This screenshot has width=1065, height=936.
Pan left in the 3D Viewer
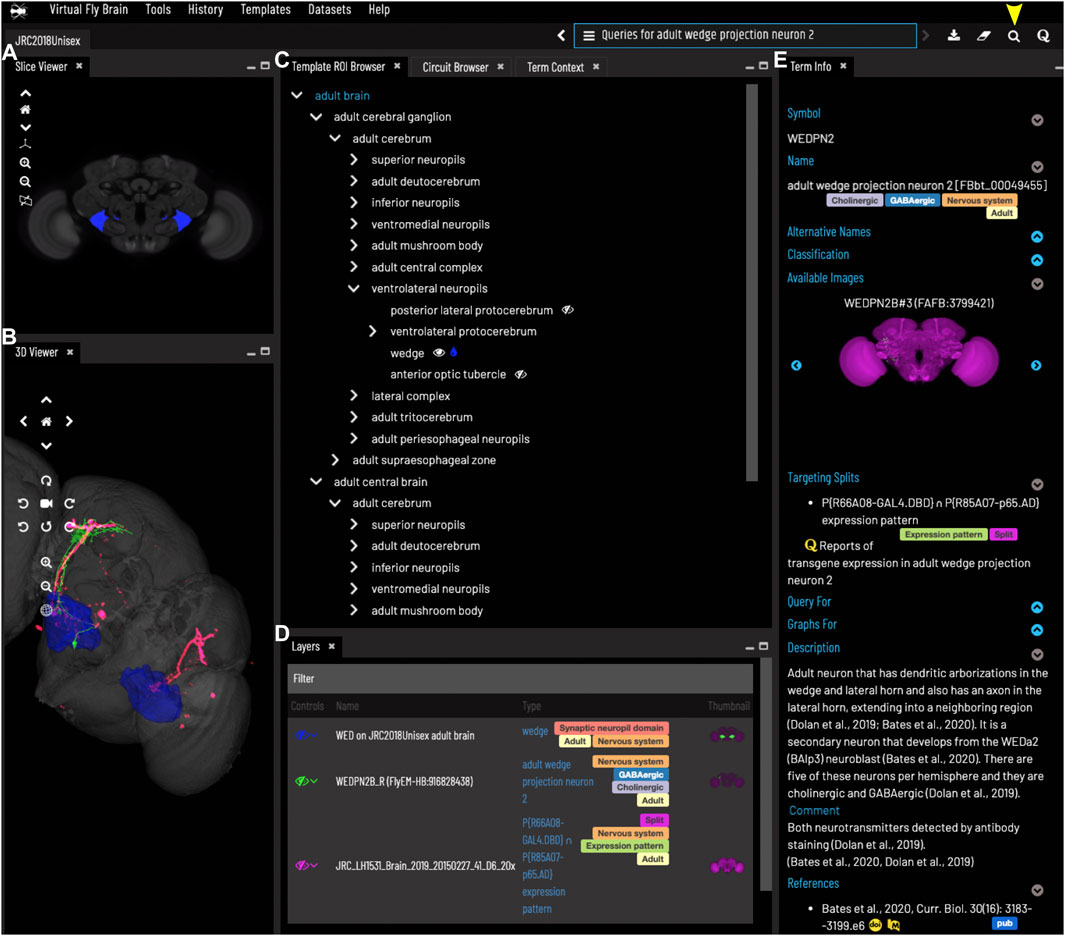[24, 421]
